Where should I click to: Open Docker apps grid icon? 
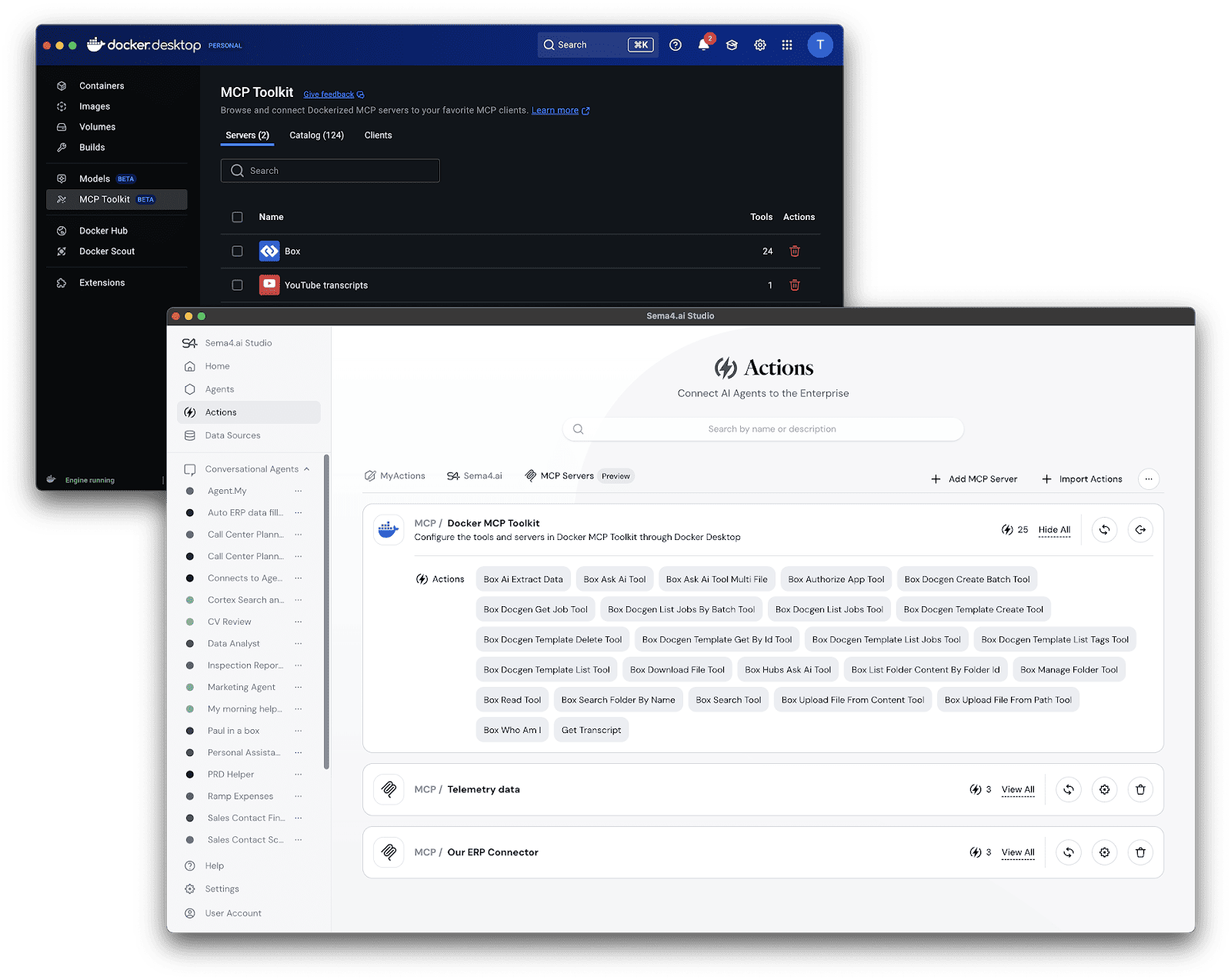click(x=787, y=45)
